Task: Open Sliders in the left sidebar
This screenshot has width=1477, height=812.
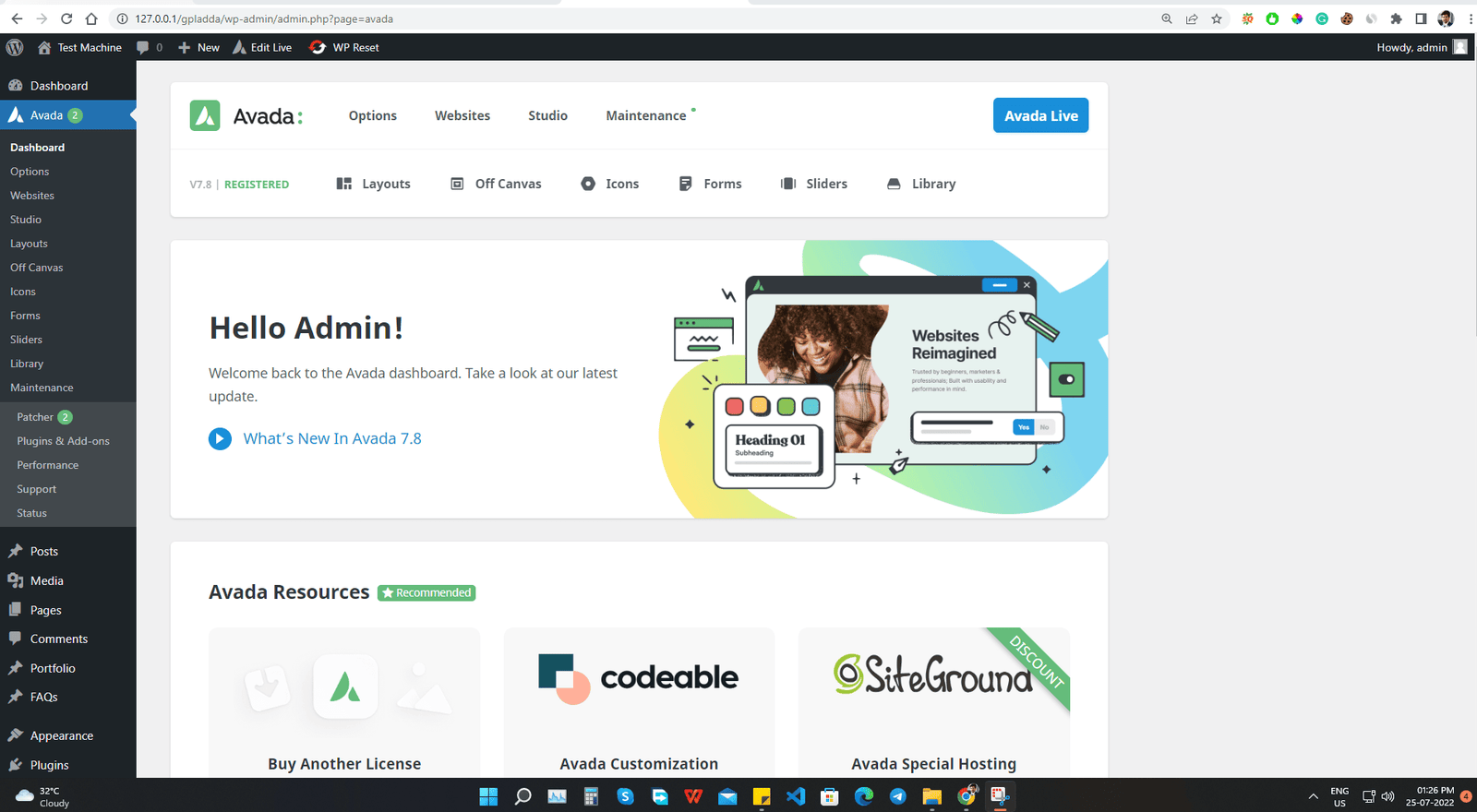Action: 26,340
